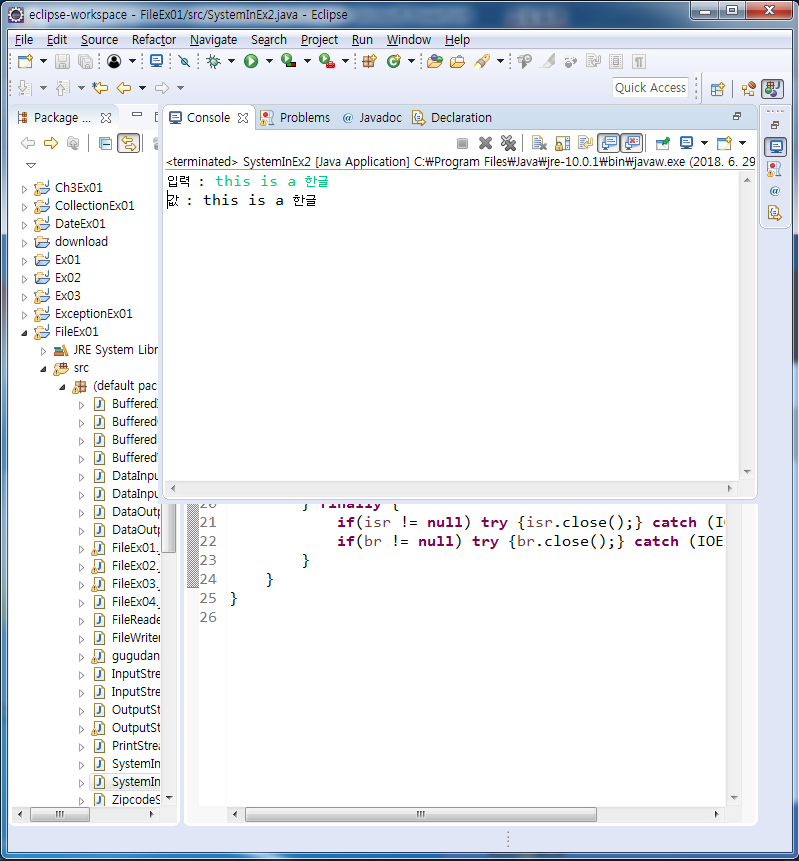Toggle Scroll Lock in Console toolbar

point(562,143)
